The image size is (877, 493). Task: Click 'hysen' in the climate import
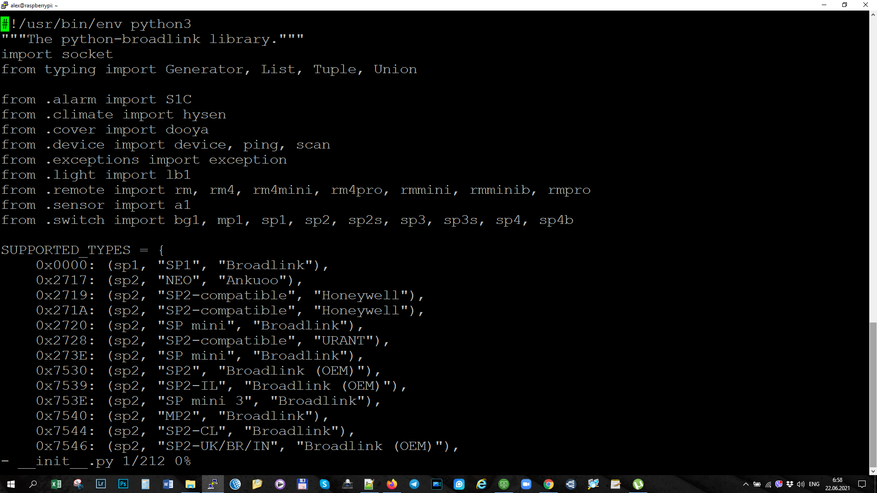[204, 115]
